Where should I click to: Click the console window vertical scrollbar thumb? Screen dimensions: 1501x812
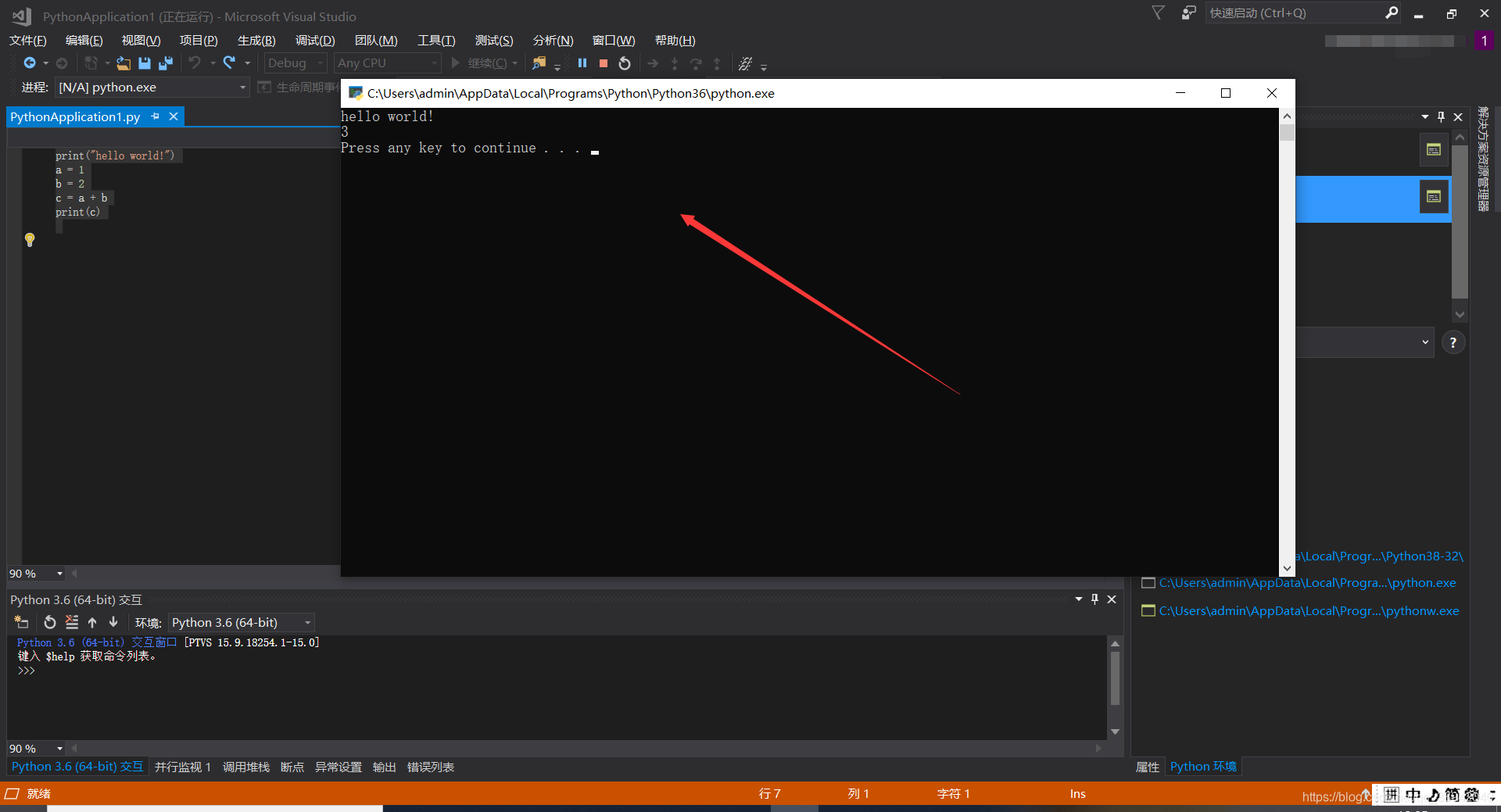pyautogui.click(x=1287, y=132)
